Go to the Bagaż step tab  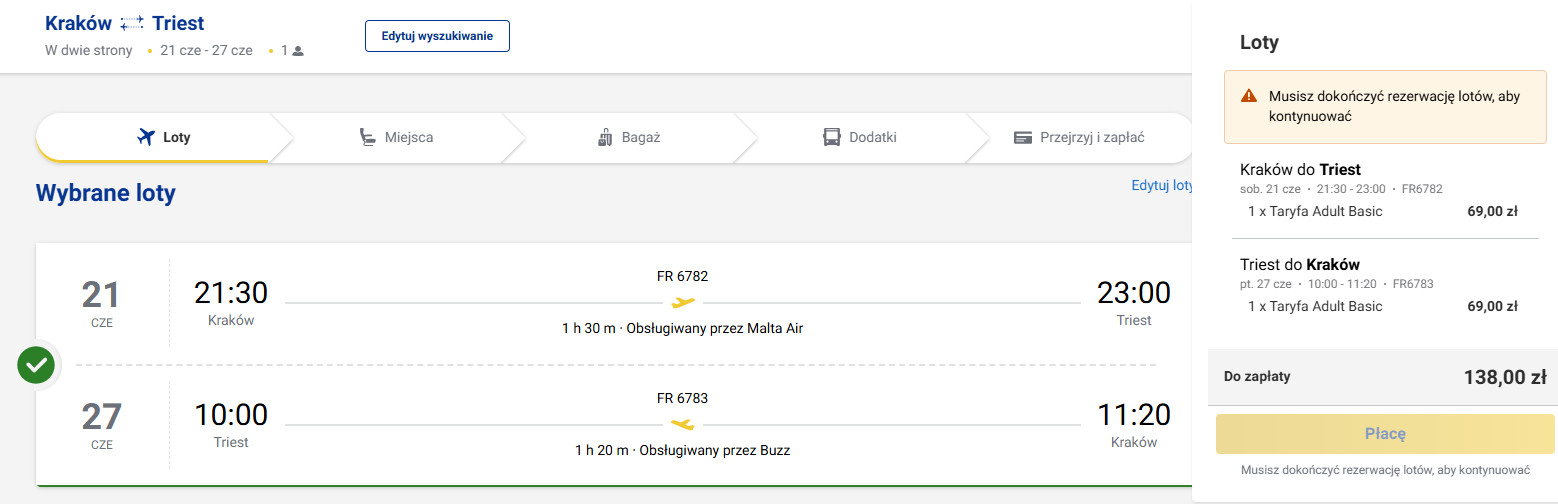click(x=628, y=137)
